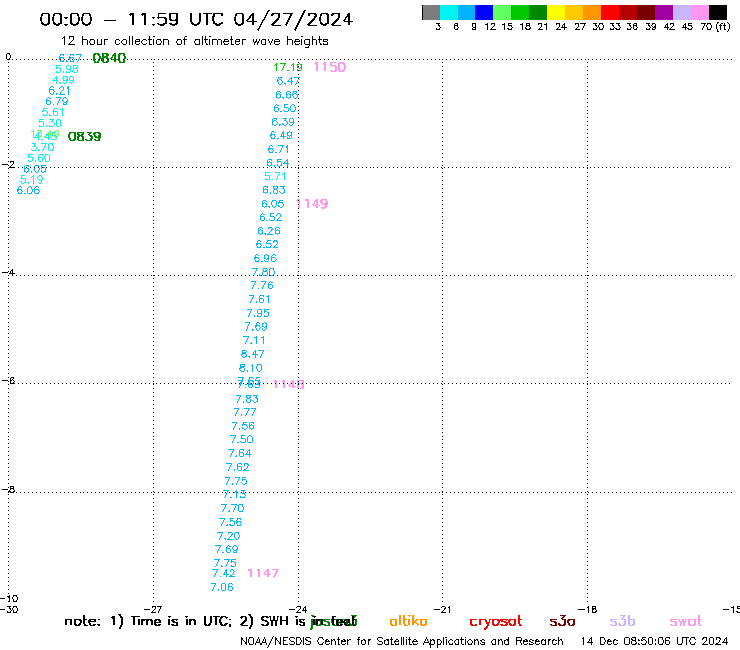Viewport: 740px width, 650px height.
Task: Click wave height value 7.11
Action: point(254,340)
